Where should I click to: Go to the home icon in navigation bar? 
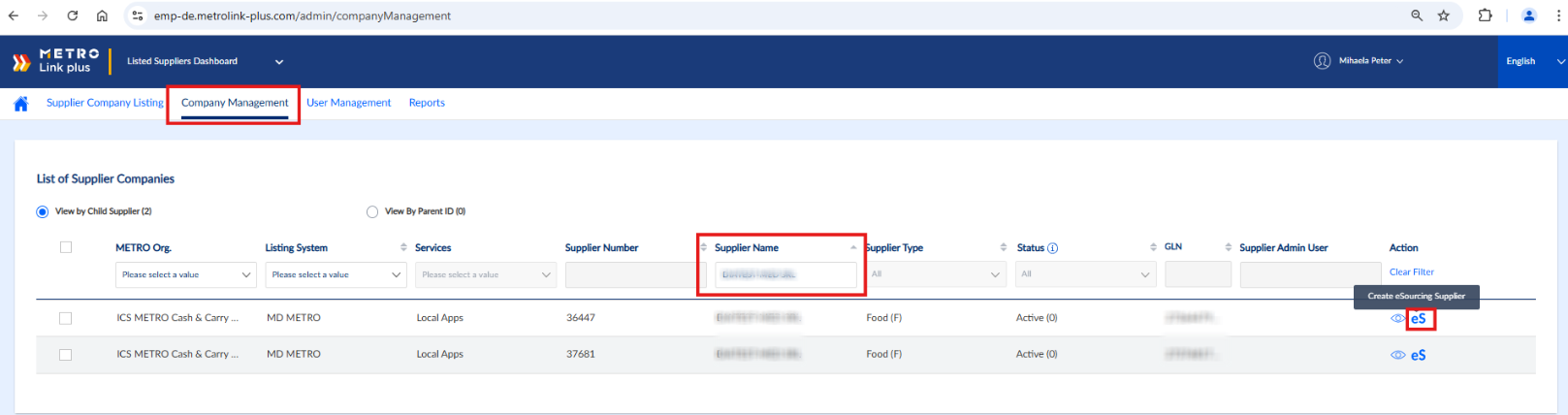coord(20,104)
